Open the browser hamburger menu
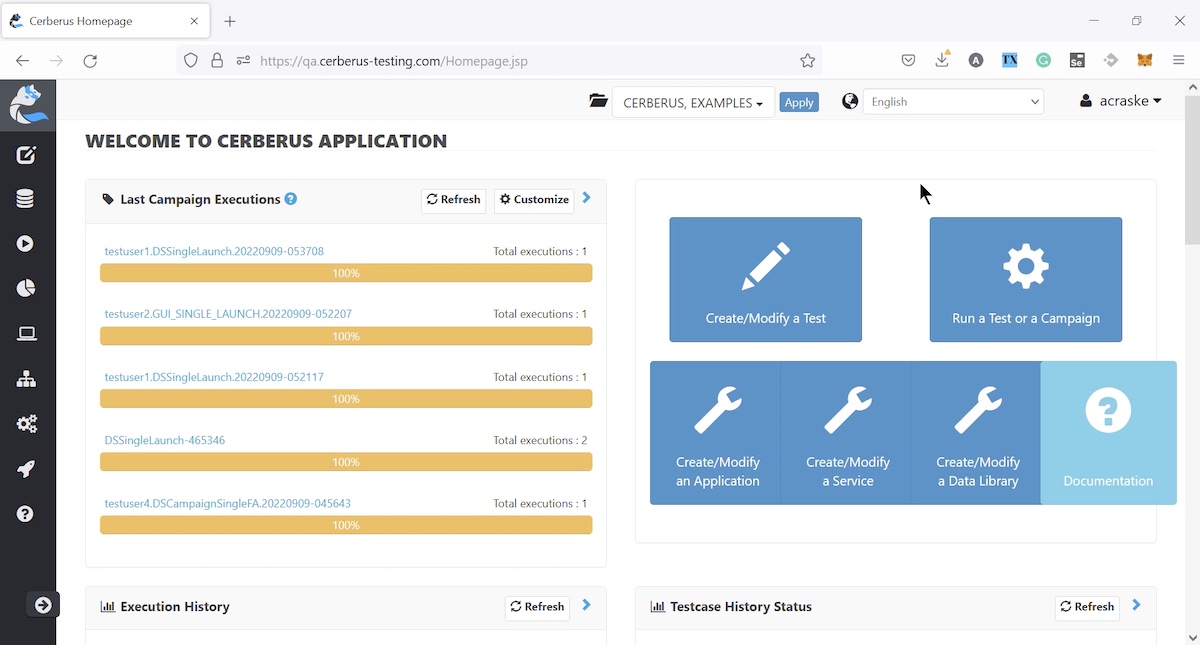Image resolution: width=1200 pixels, height=645 pixels. 1179,61
